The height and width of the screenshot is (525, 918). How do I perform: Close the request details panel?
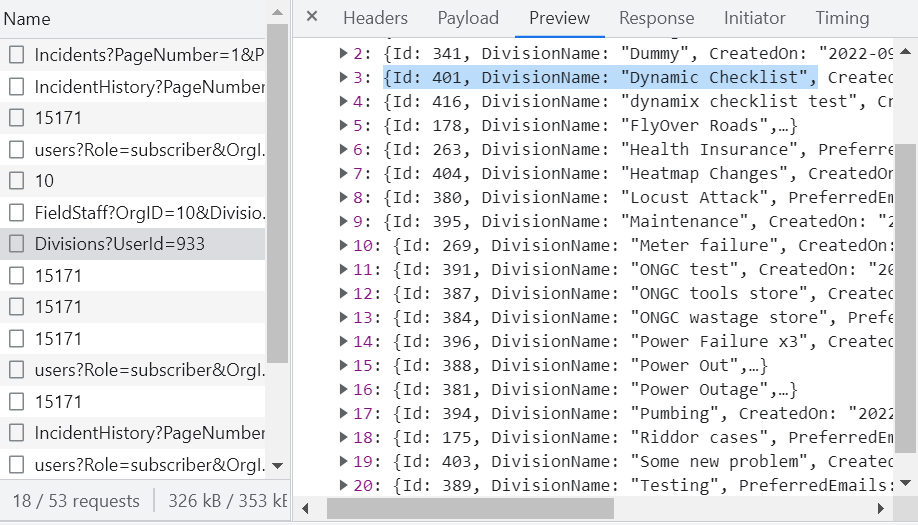point(312,17)
